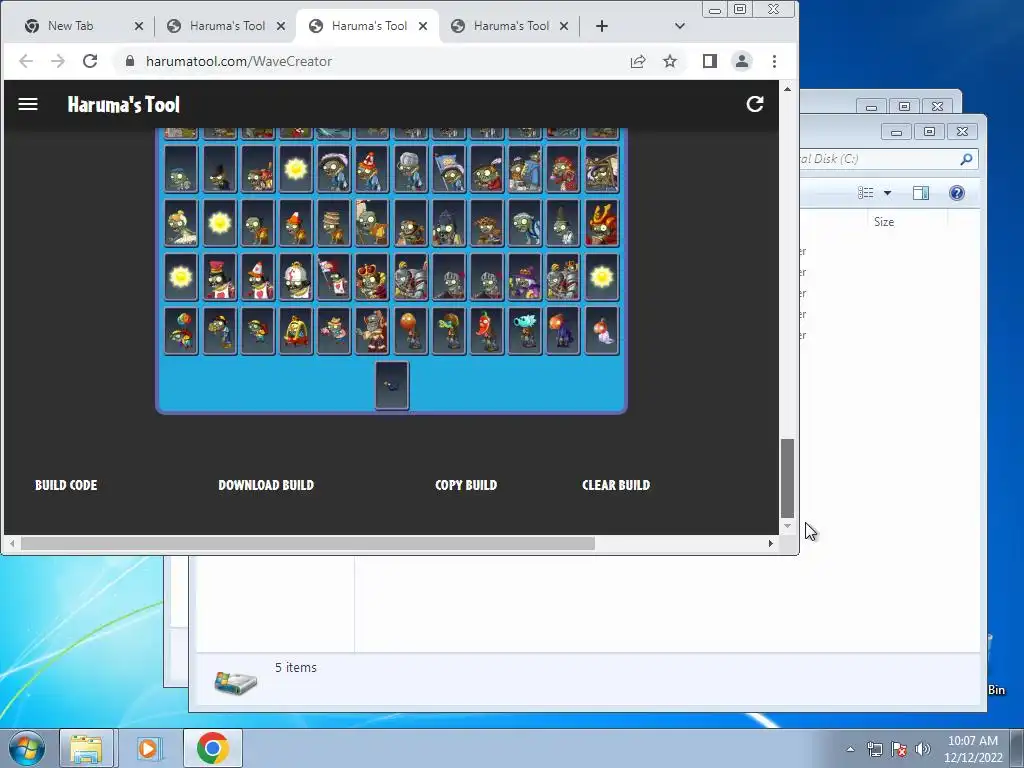Select the active Haruma's Tool tab
The height and width of the screenshot is (768, 1024).
click(368, 26)
